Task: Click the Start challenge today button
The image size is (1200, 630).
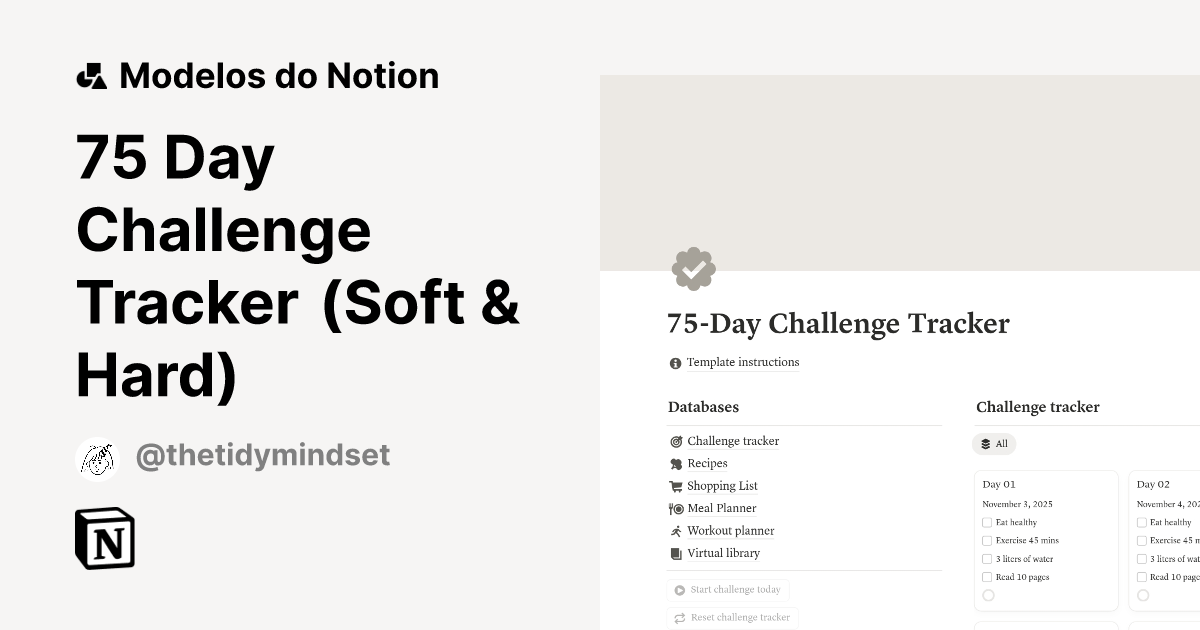Action: pos(728,590)
